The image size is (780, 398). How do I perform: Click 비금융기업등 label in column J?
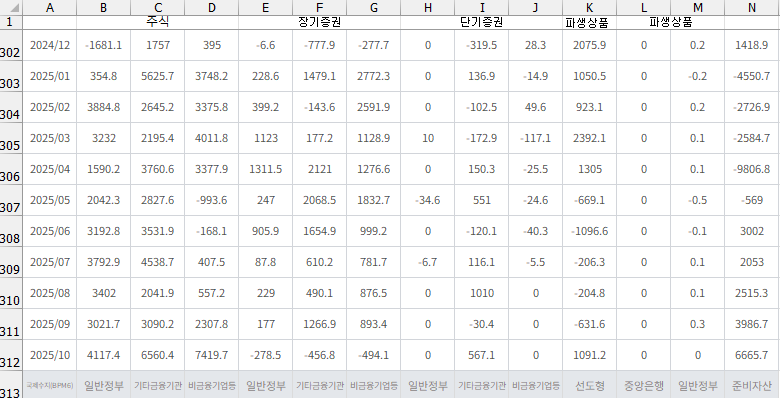[x=535, y=386]
